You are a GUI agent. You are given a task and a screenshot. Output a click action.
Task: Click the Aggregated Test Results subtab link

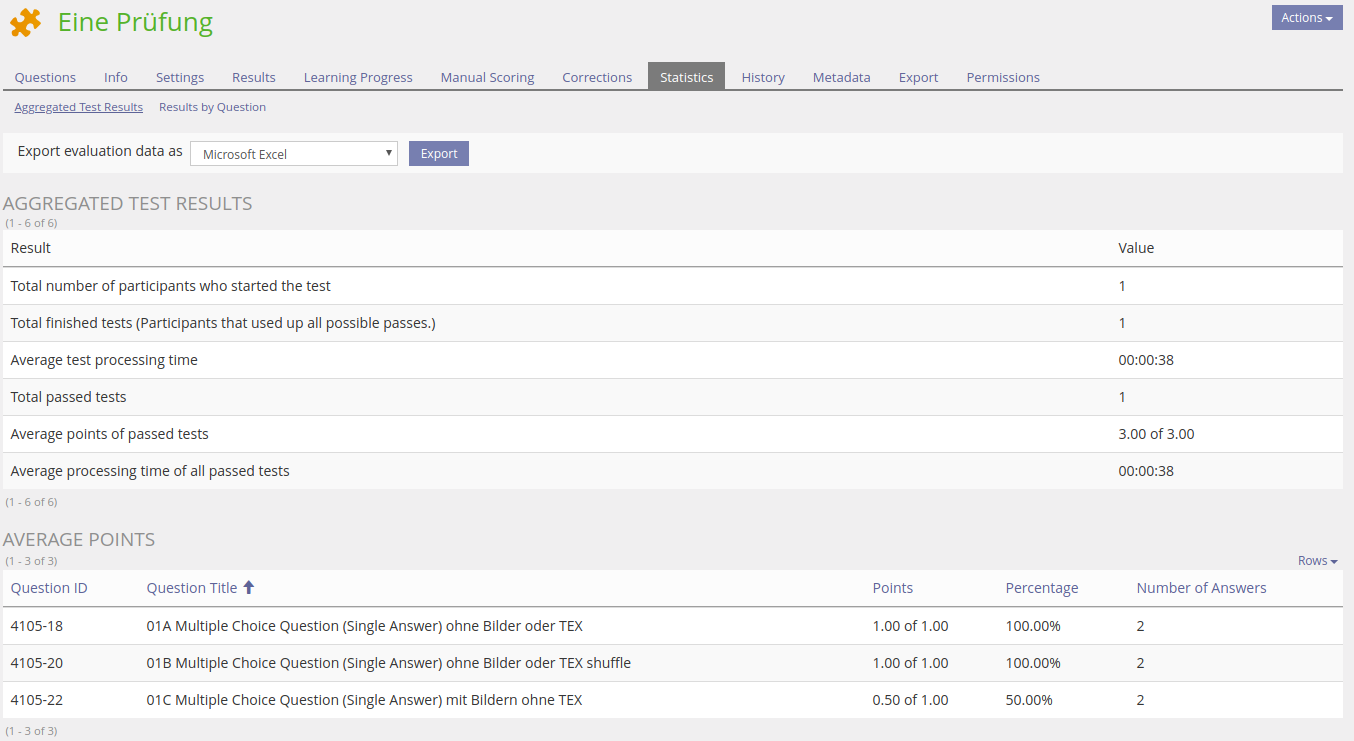(x=78, y=107)
